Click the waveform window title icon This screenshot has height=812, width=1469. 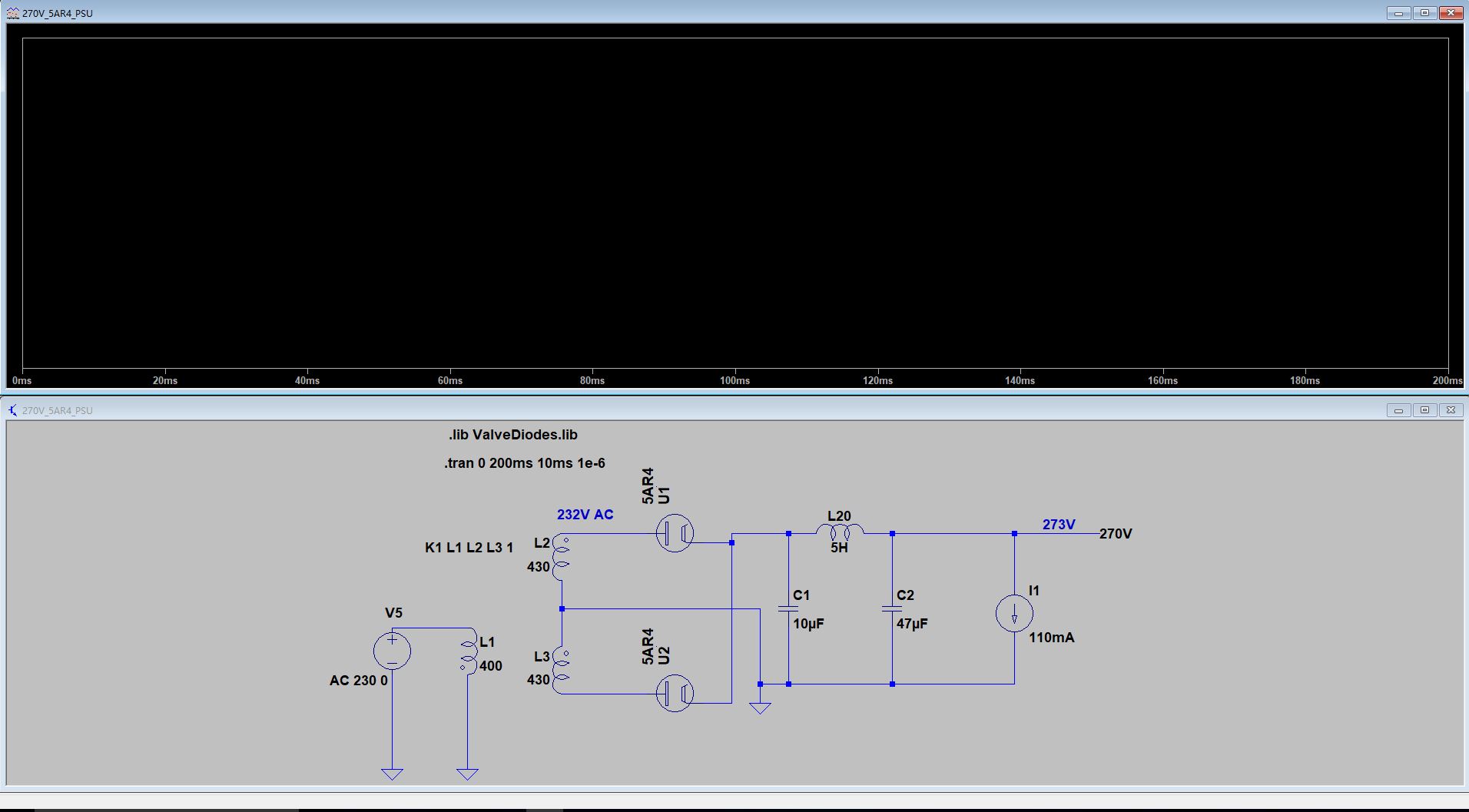click(x=14, y=13)
